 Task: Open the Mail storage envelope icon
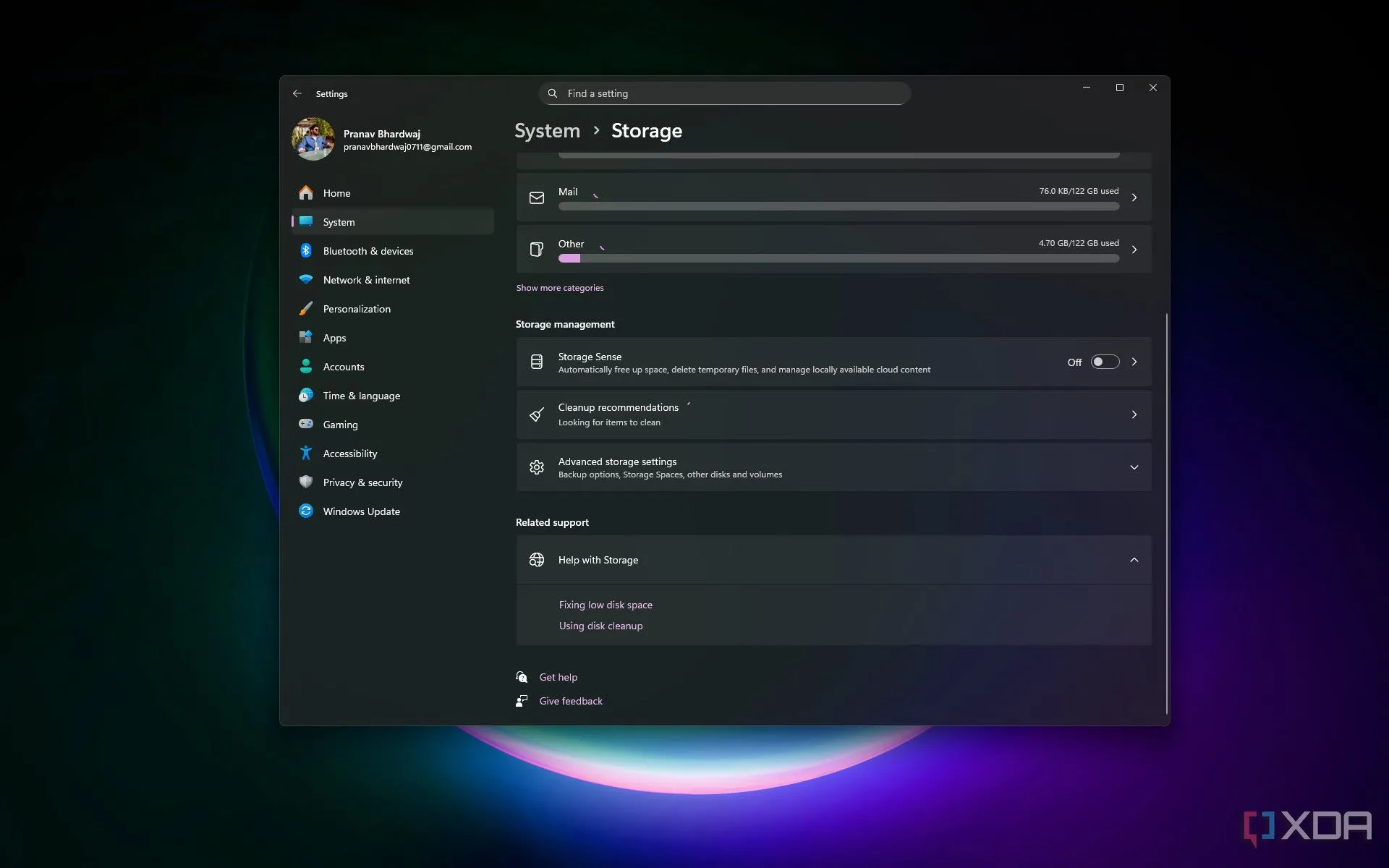tap(537, 197)
